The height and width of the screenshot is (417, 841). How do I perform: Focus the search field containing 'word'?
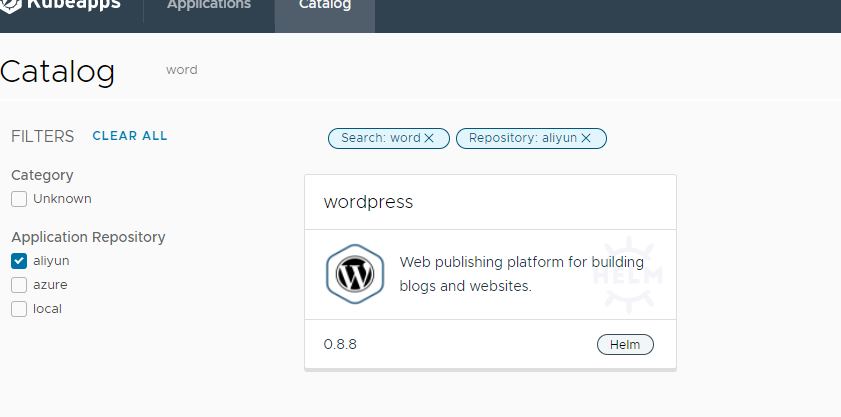pyautogui.click(x=182, y=70)
